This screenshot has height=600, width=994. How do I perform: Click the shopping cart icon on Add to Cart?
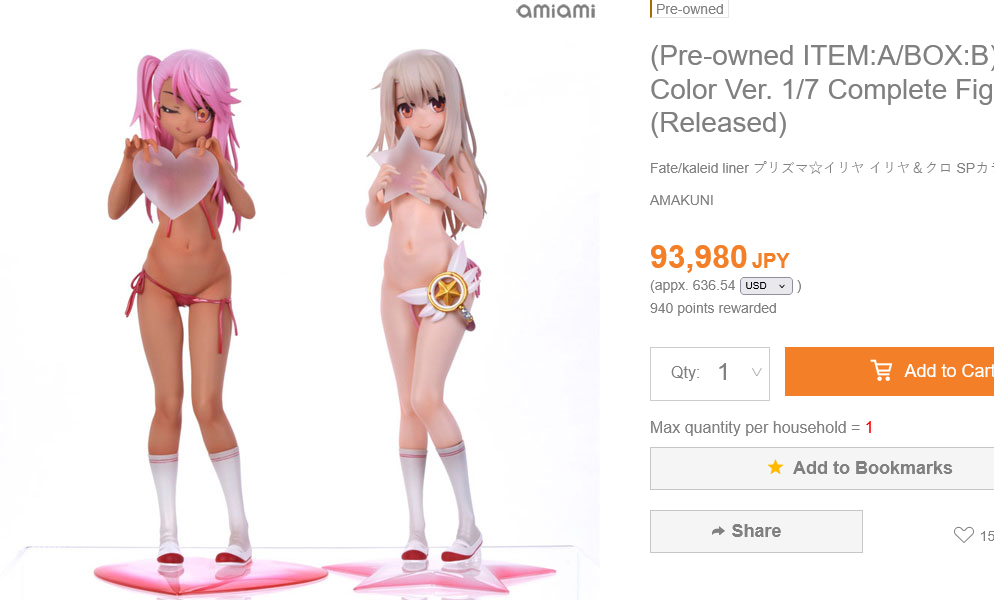click(x=881, y=370)
